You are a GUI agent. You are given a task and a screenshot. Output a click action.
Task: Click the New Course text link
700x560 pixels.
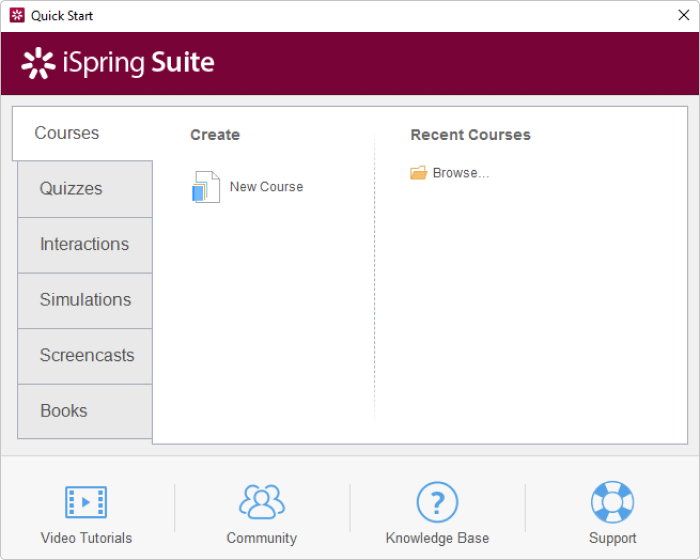267,187
